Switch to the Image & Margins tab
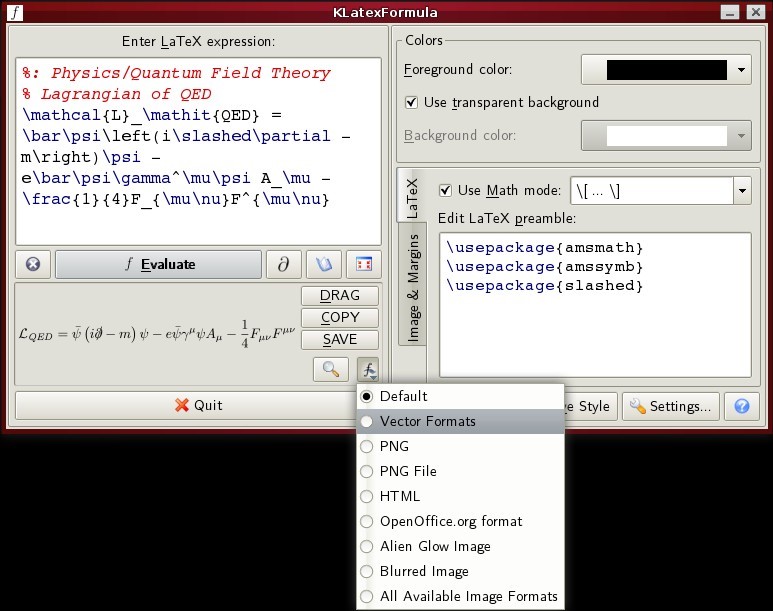Viewport: 773px width, 611px height. [412, 285]
